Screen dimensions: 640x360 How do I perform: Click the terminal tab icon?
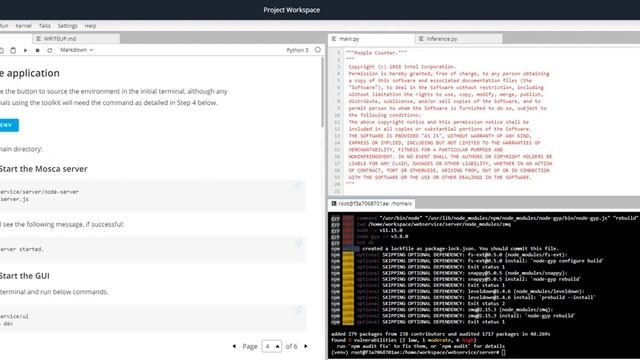pos(334,203)
